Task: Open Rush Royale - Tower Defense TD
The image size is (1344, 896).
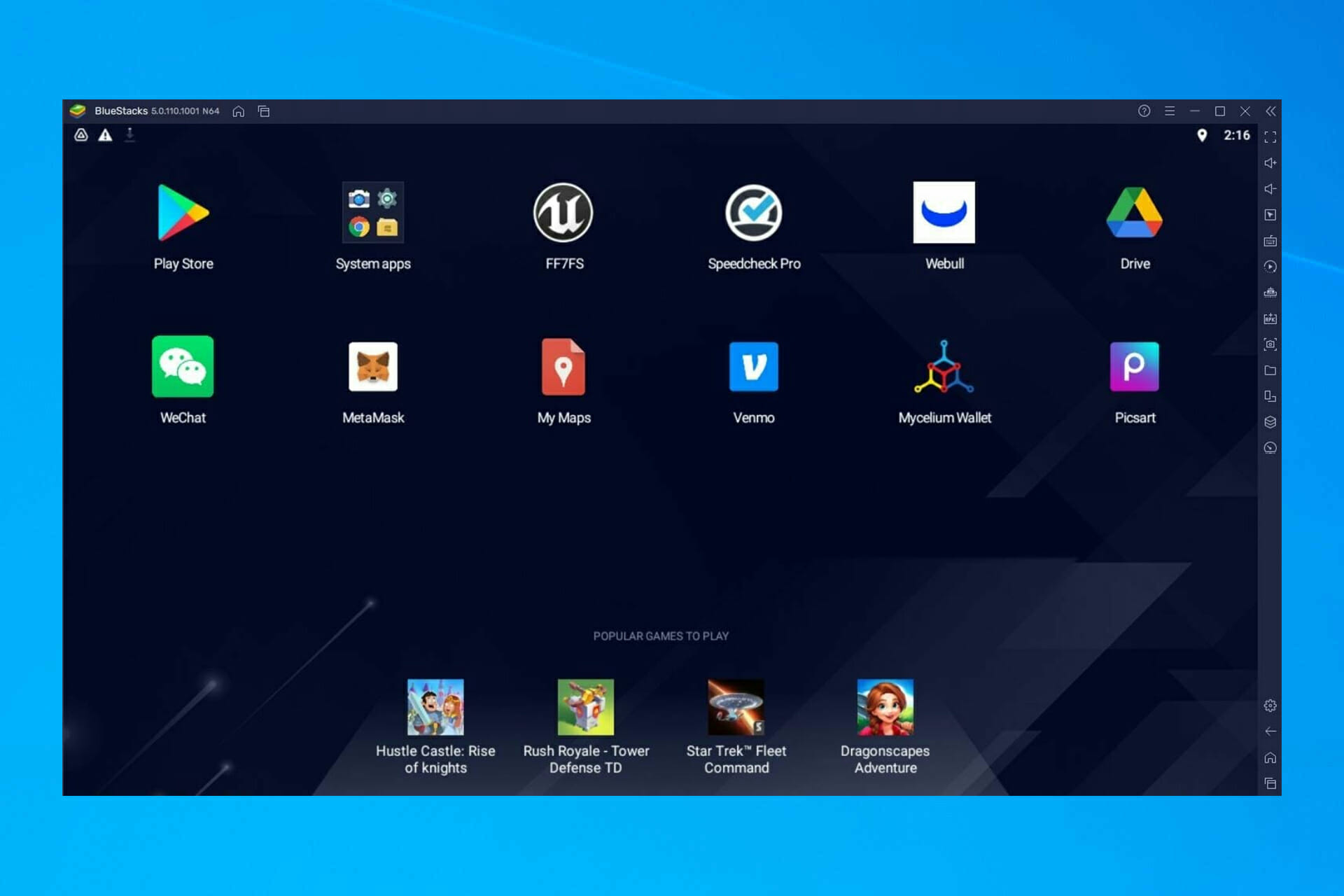Action: coord(586,727)
